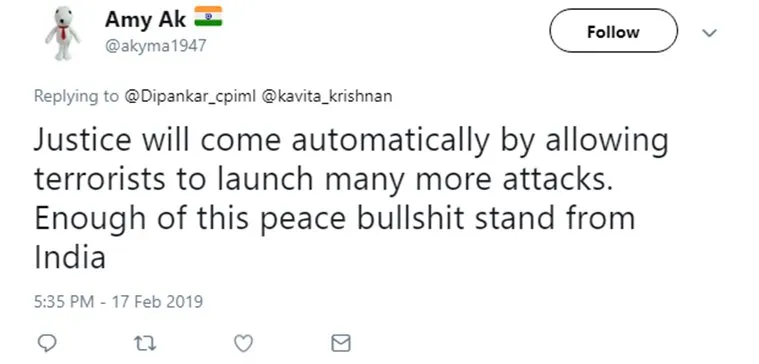Expand the tweet options chevron beside Follow
Image resolution: width=759 pixels, height=364 pixels.
(x=709, y=33)
